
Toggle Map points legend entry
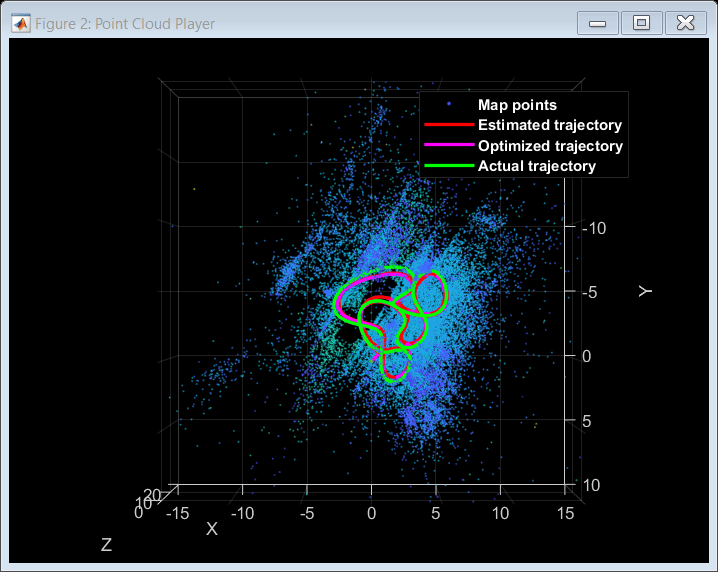517,105
